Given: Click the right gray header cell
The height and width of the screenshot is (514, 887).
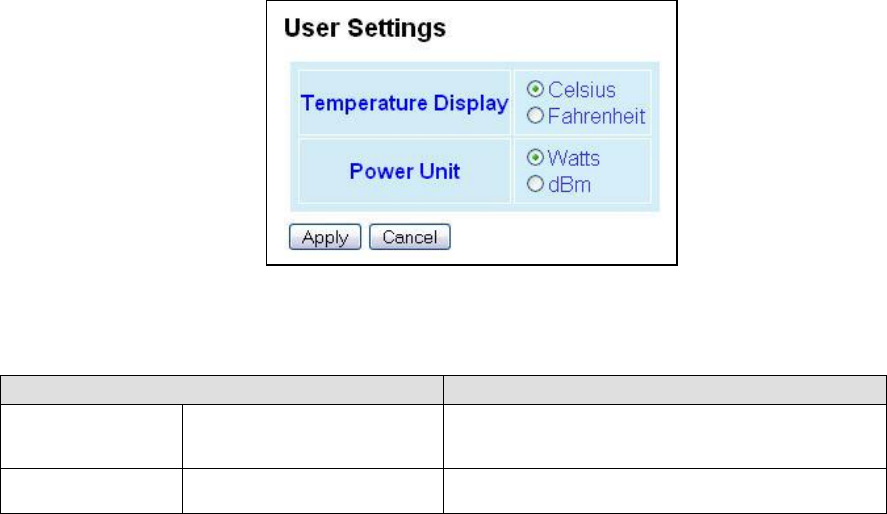Looking at the screenshot, I should click(x=665, y=390).
